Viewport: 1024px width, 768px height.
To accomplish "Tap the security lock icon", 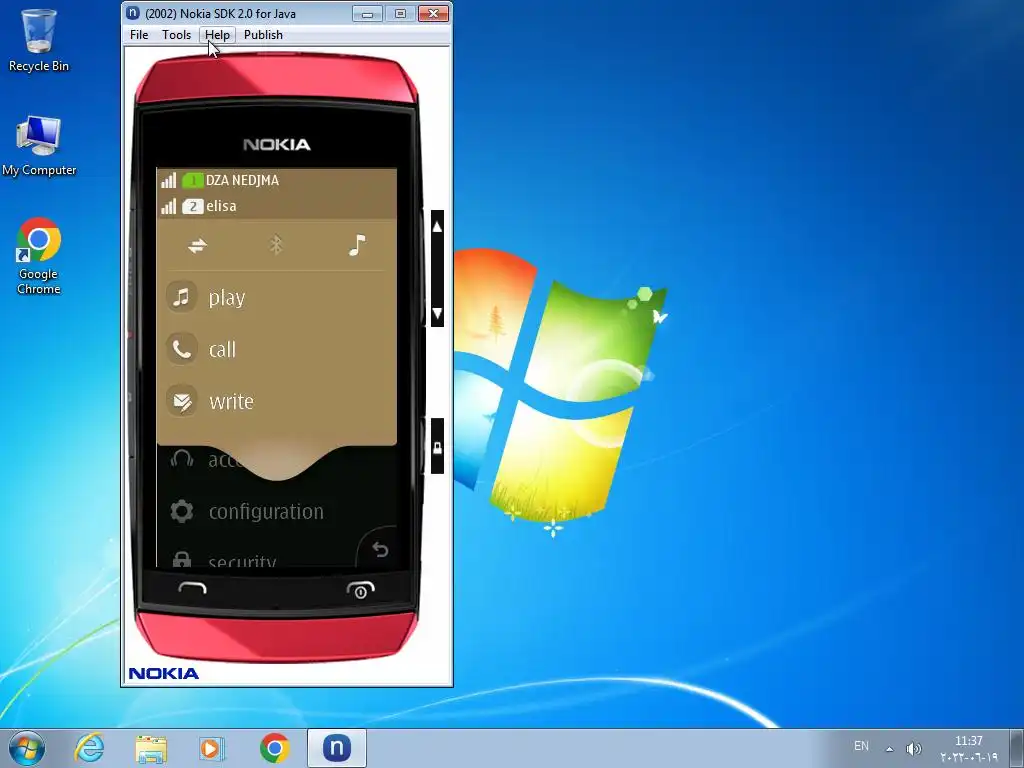I will pos(182,560).
